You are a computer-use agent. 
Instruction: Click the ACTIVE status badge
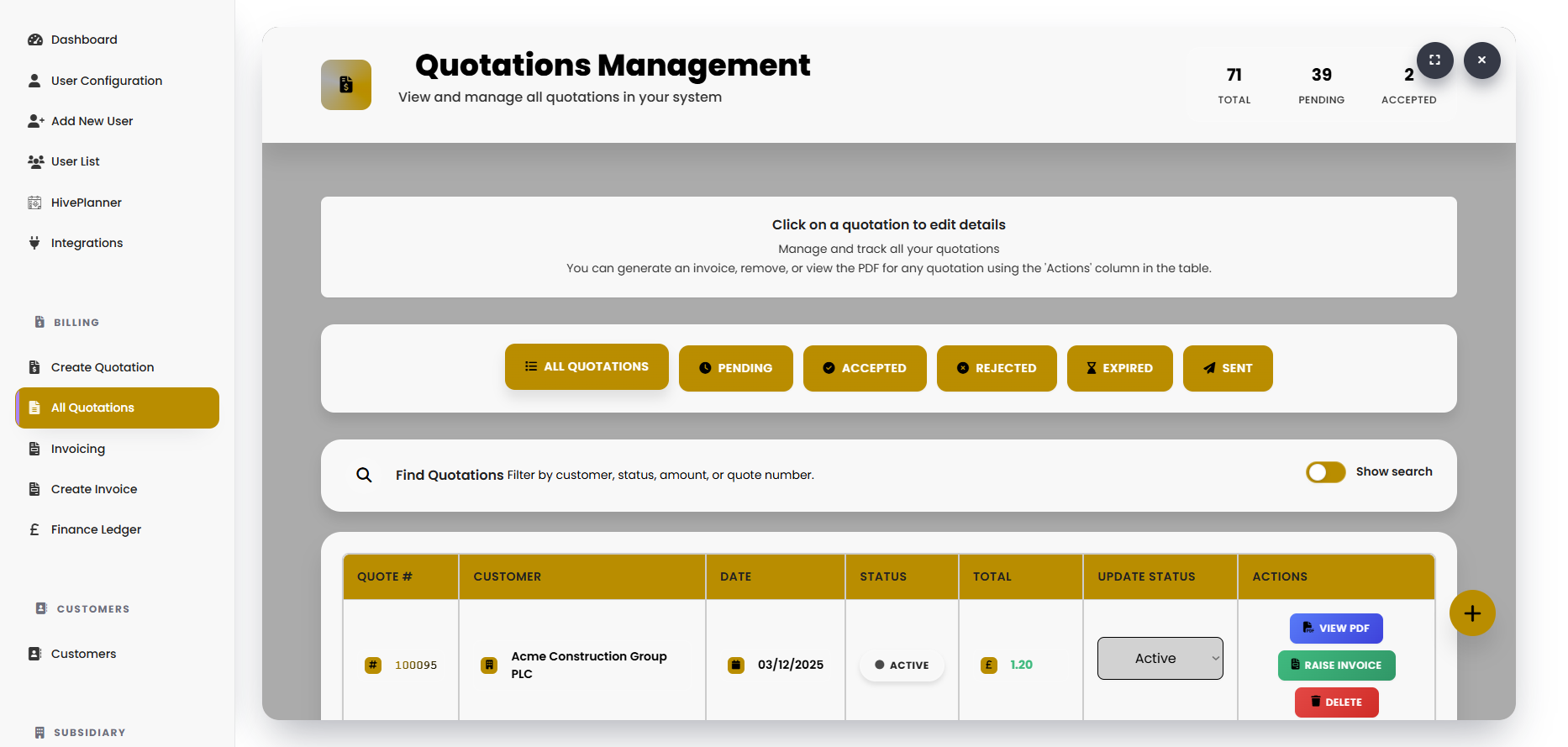[x=902, y=665]
